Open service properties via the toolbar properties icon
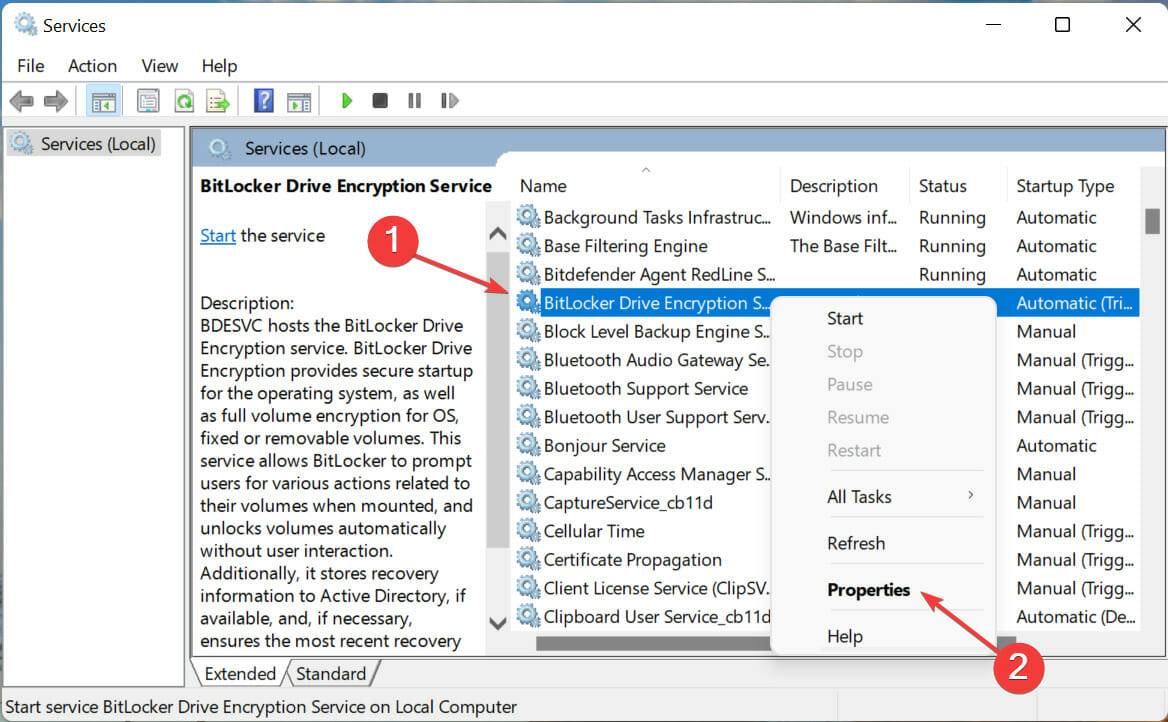The height and width of the screenshot is (722, 1168). [148, 100]
